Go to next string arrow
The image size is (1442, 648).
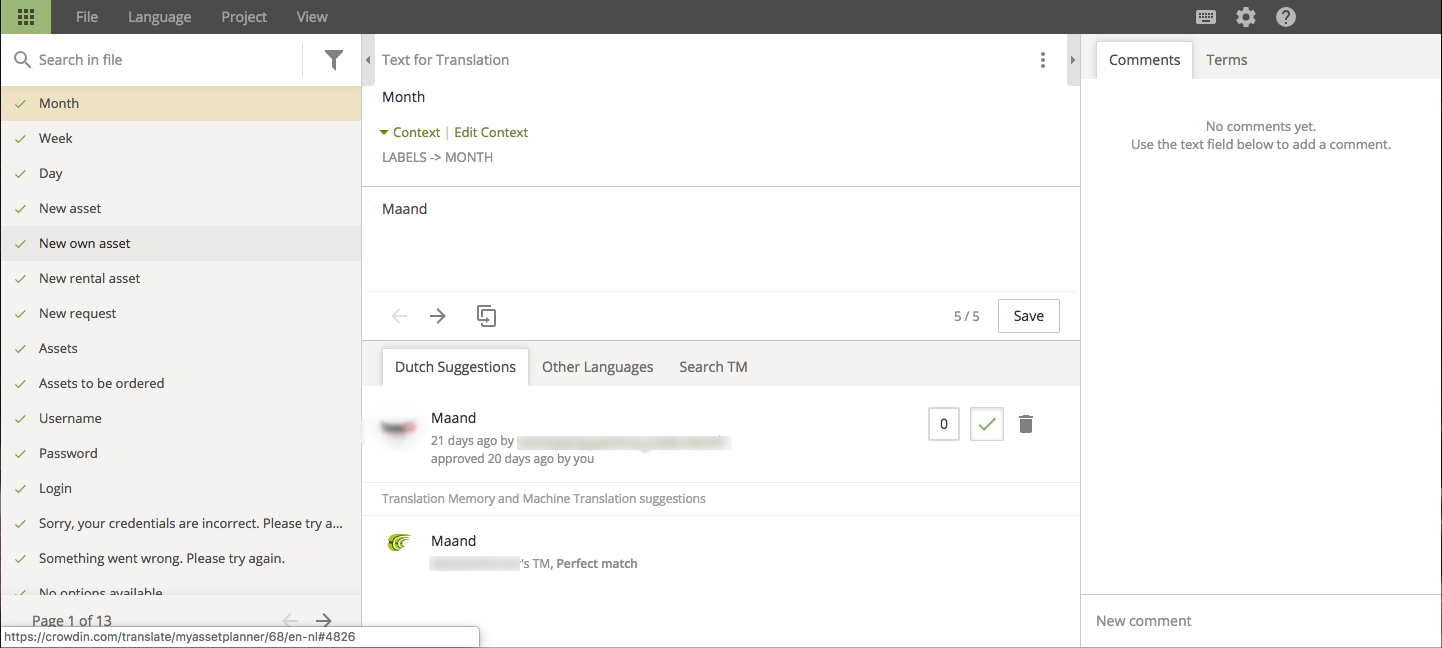point(438,316)
